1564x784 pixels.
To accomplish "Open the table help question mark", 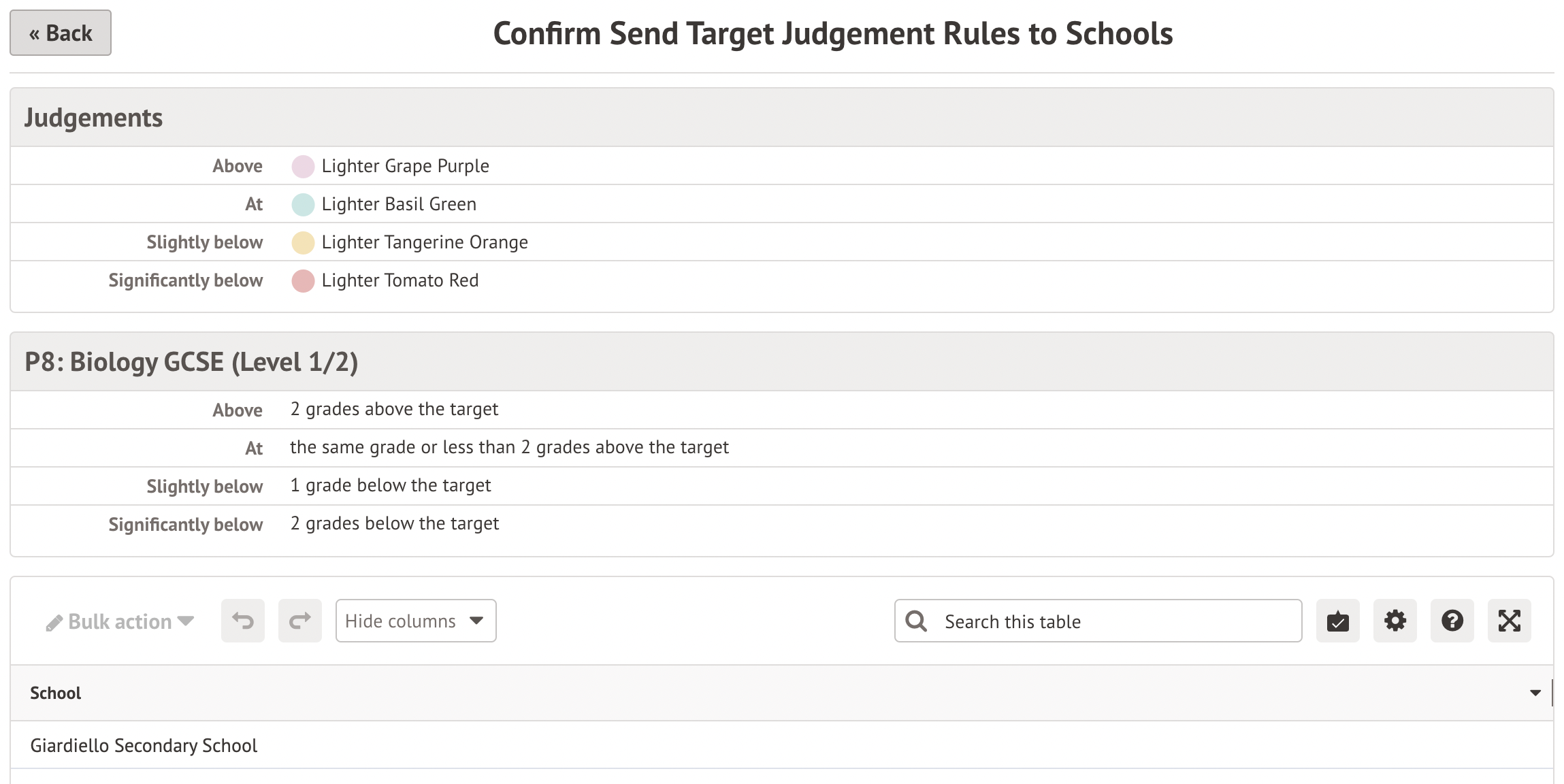I will pos(1452,621).
